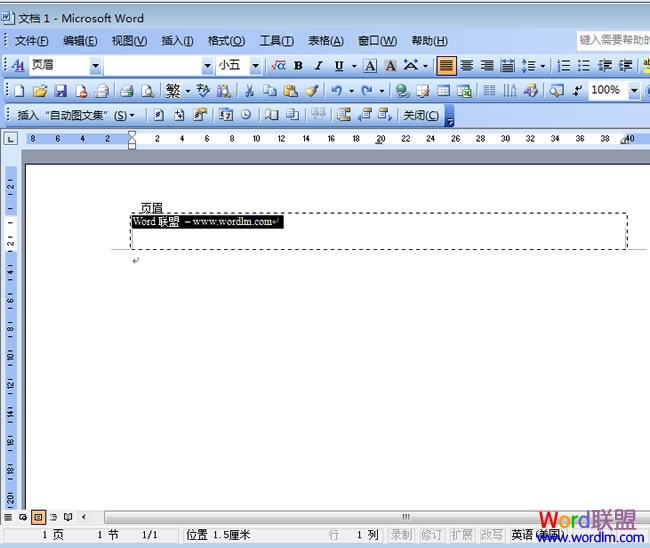The image size is (650, 548).
Task: Click the Show Previous header icon
Action: (x=365, y=115)
